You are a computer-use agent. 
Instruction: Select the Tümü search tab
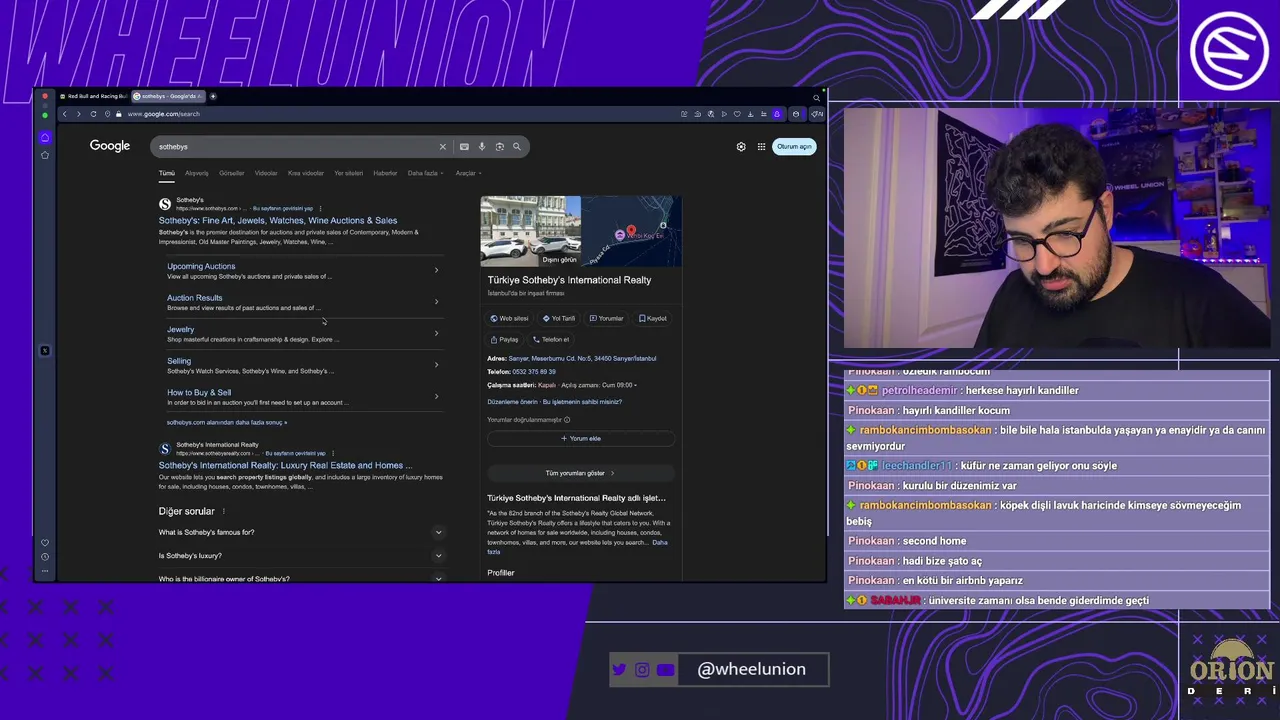[x=167, y=173]
